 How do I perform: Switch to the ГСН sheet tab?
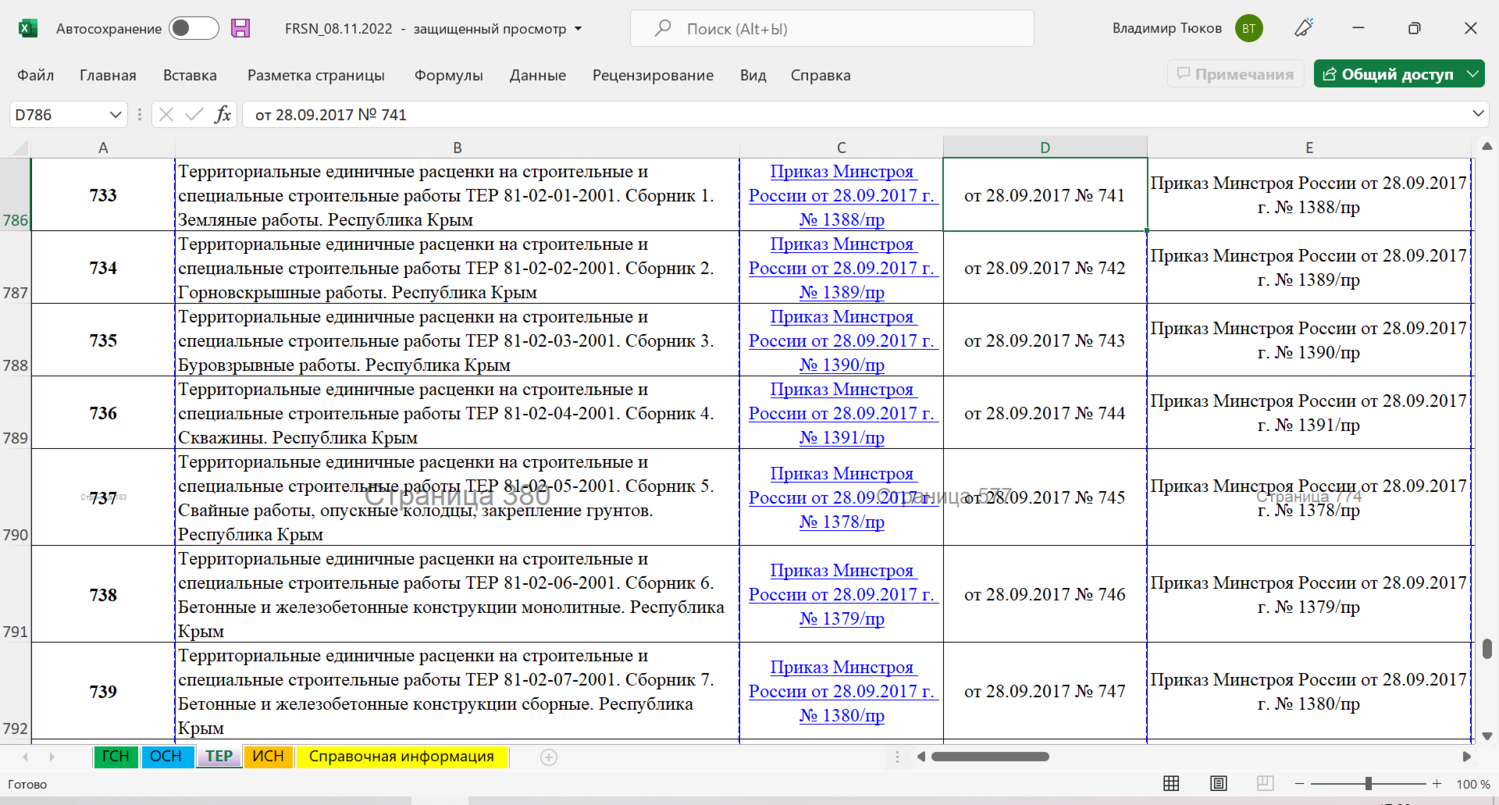click(x=115, y=757)
